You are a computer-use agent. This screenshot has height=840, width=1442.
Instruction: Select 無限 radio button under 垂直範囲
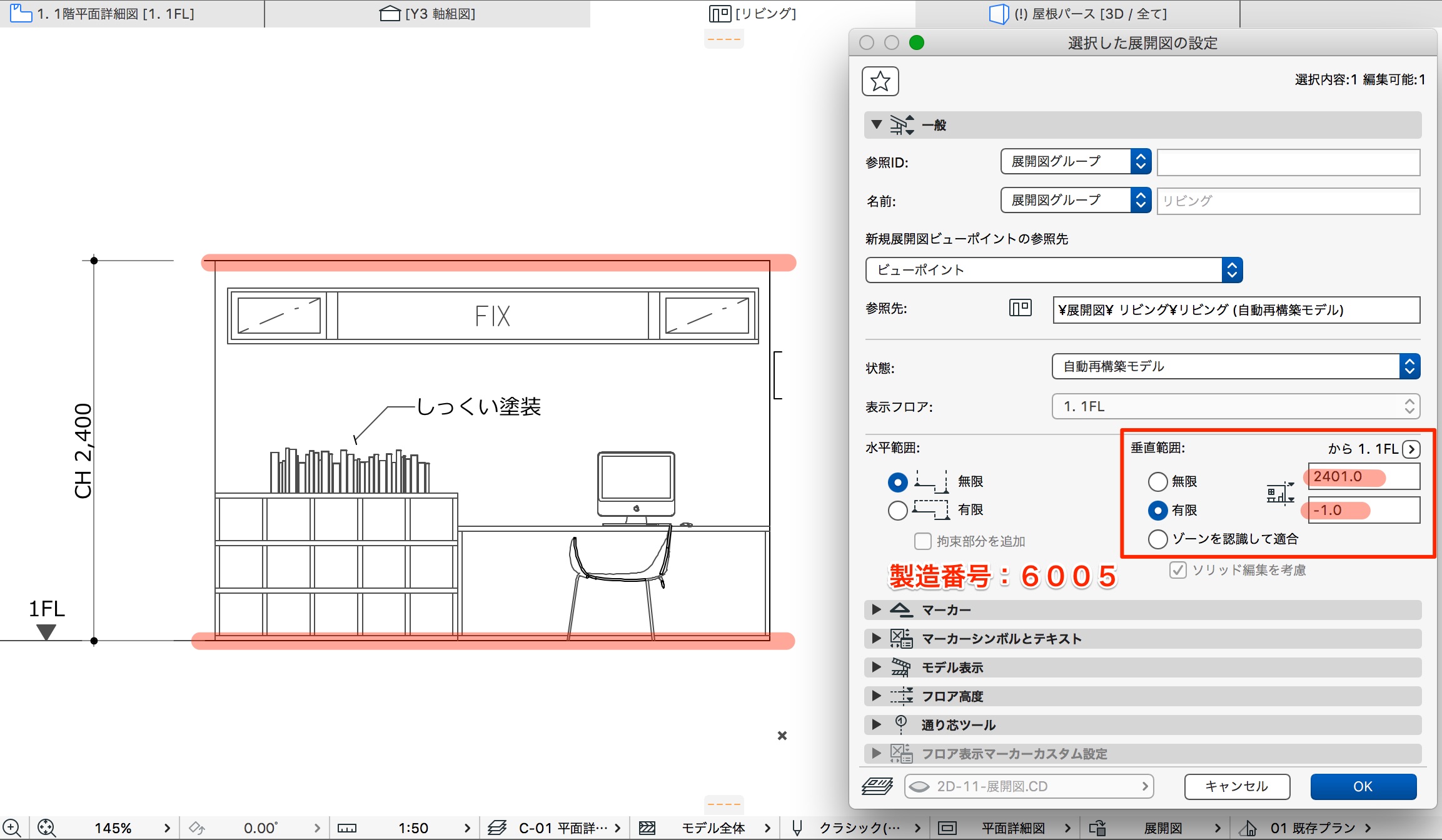click(1157, 481)
